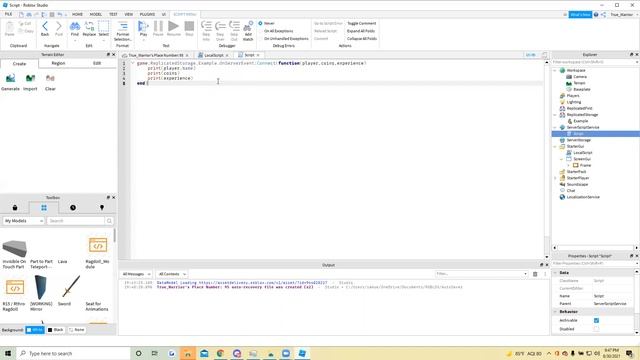Select the Sword model thumbnail in Toolbox

tap(71, 287)
